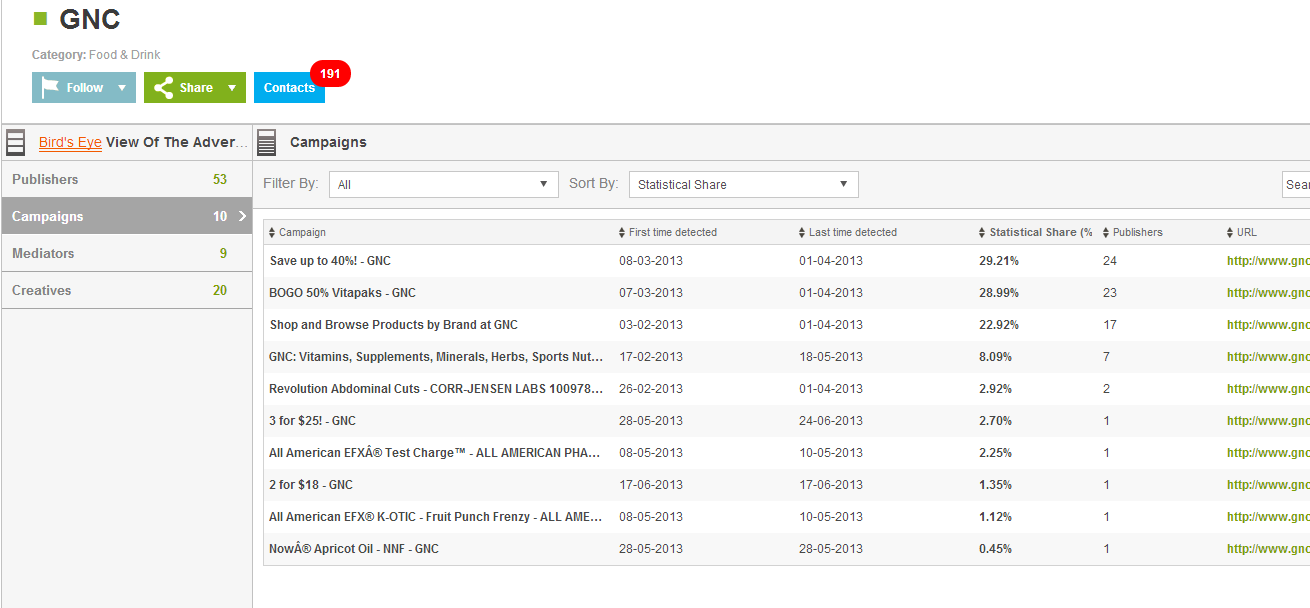Select 'Save up to 40%! - GNC' campaign
This screenshot has height=608, width=1310.
tap(330, 261)
